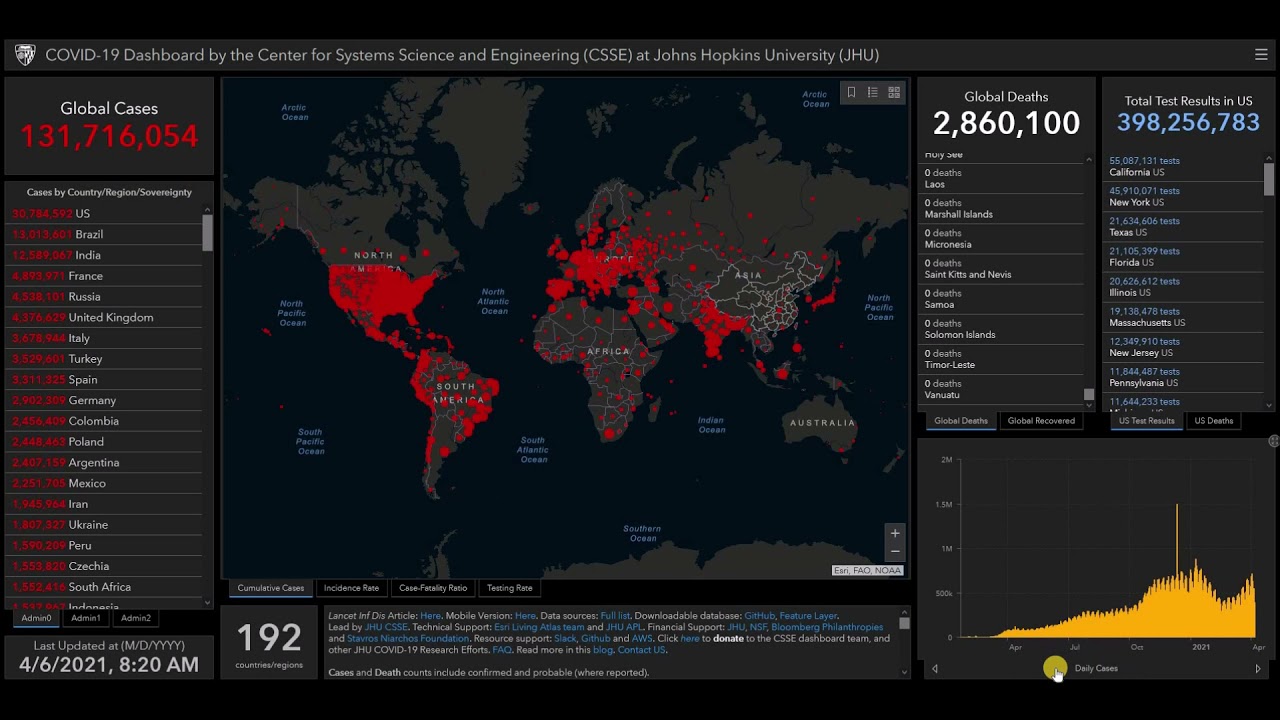The image size is (1280, 720).
Task: Open map bookmarks icon
Action: [851, 92]
